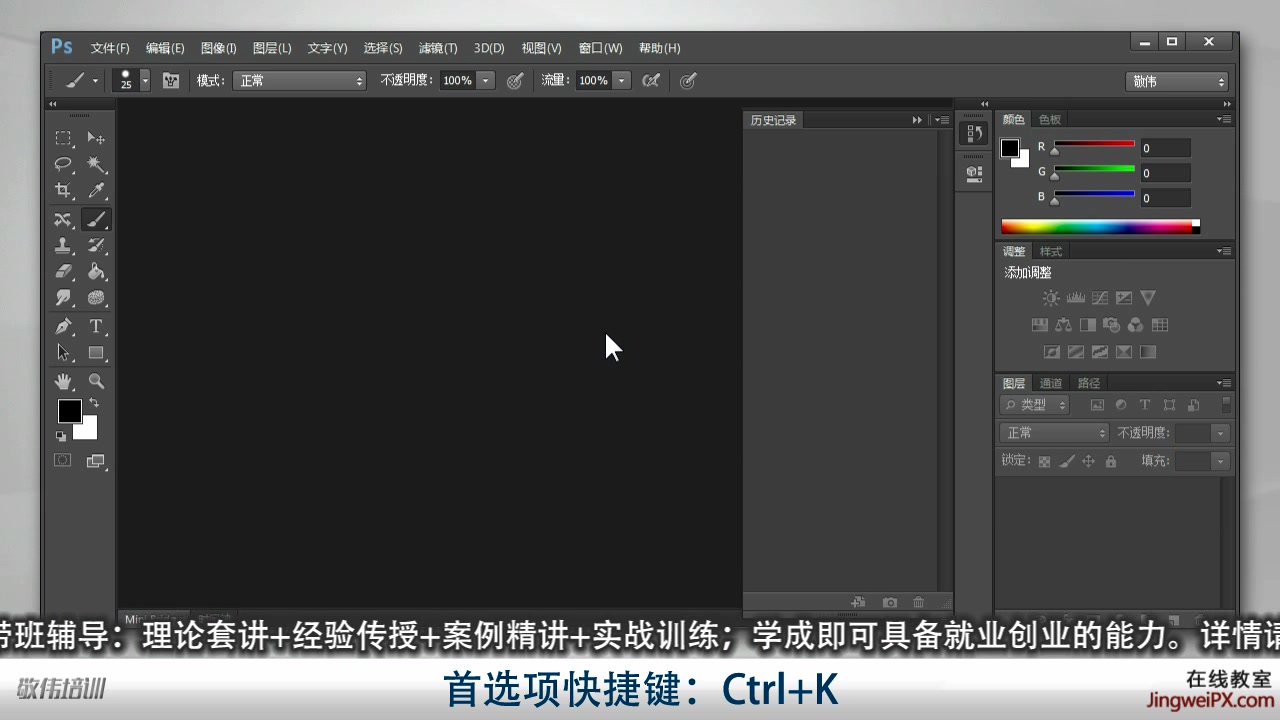Toggle lock transparent pixels
Image resolution: width=1280 pixels, height=720 pixels.
[1044, 461]
